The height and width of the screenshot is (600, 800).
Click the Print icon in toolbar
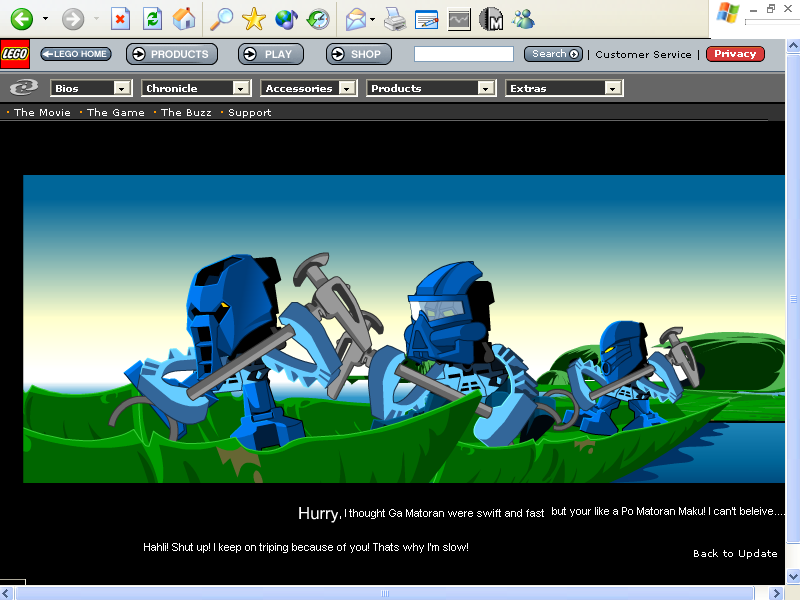click(x=395, y=19)
